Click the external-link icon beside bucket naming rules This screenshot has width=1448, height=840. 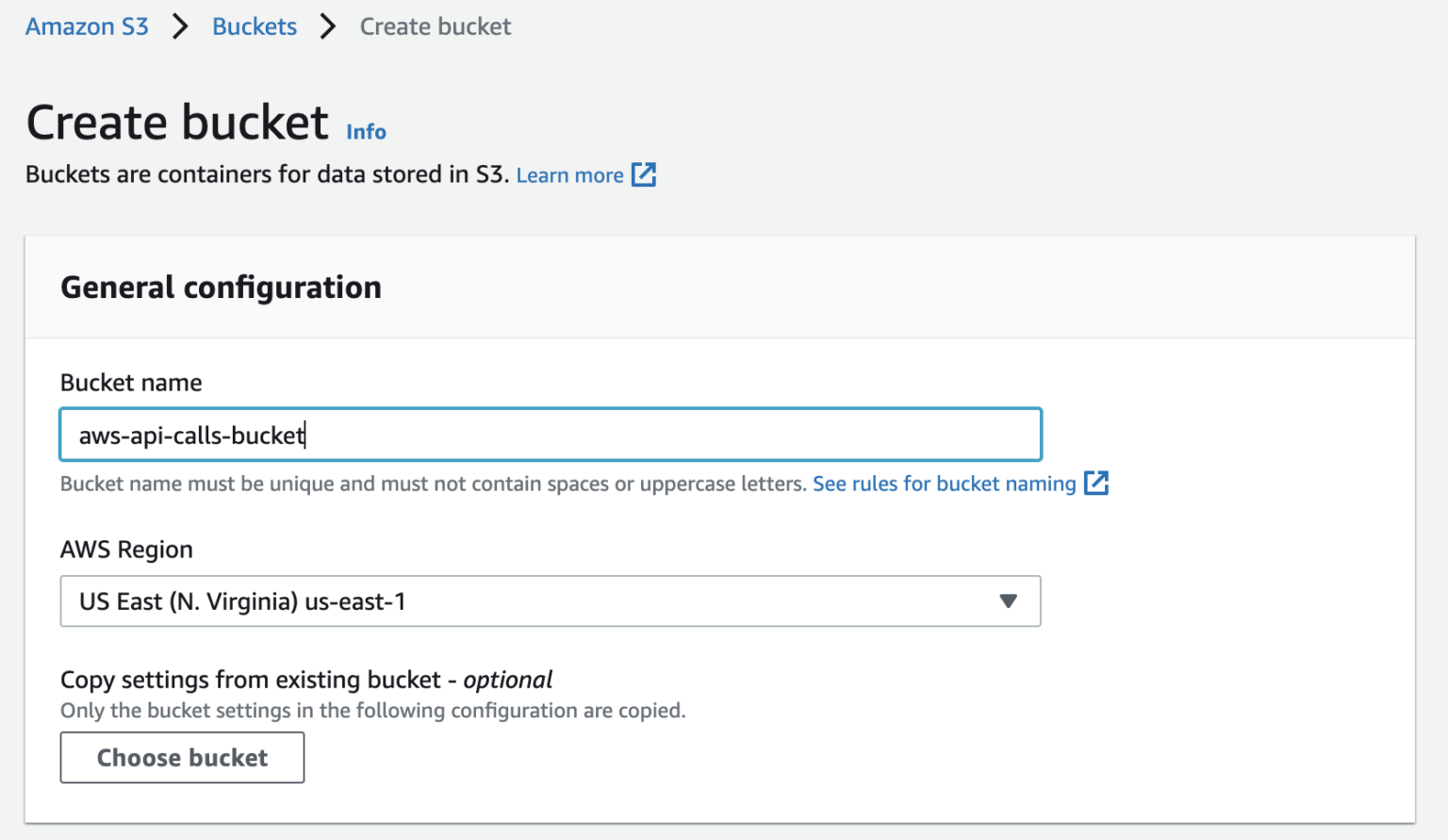1096,483
